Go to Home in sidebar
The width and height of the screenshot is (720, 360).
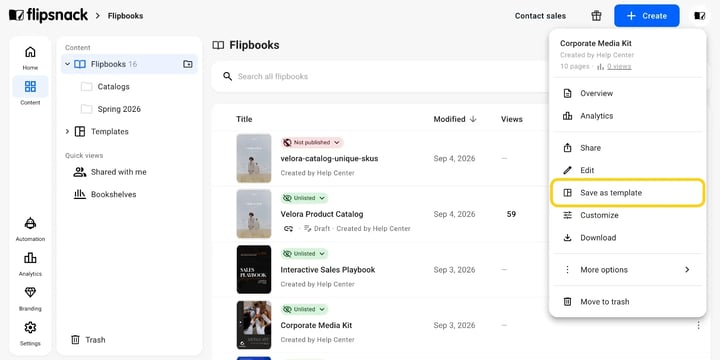(x=30, y=58)
